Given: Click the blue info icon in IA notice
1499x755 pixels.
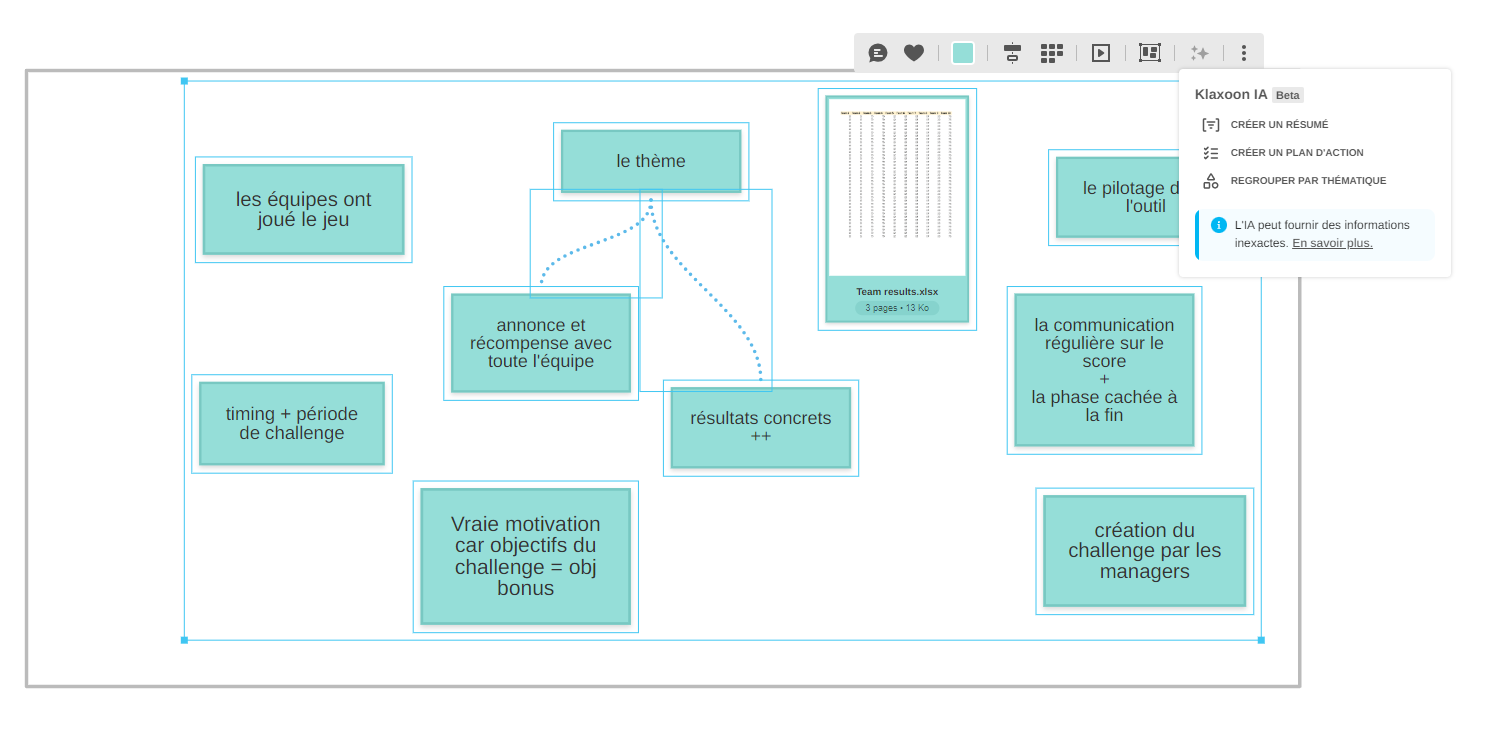Looking at the screenshot, I should [x=1219, y=225].
